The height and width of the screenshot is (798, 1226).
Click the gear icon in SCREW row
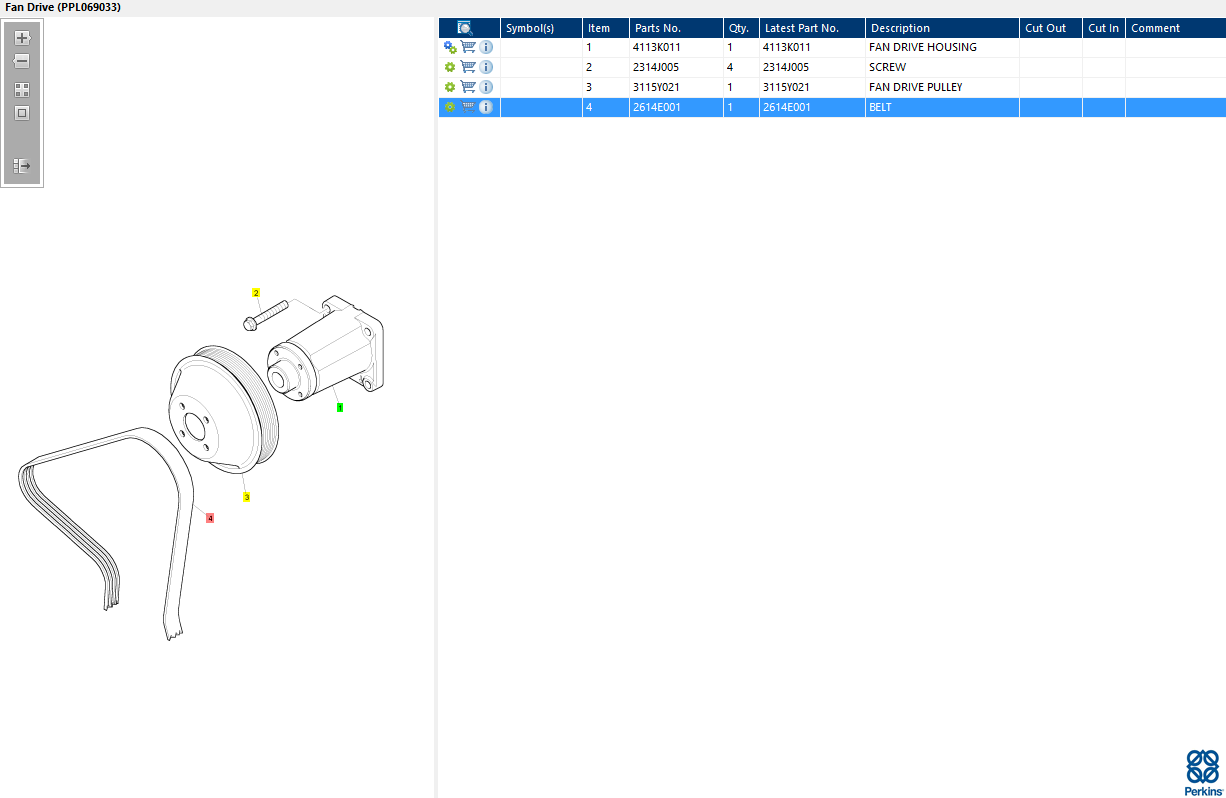point(450,67)
